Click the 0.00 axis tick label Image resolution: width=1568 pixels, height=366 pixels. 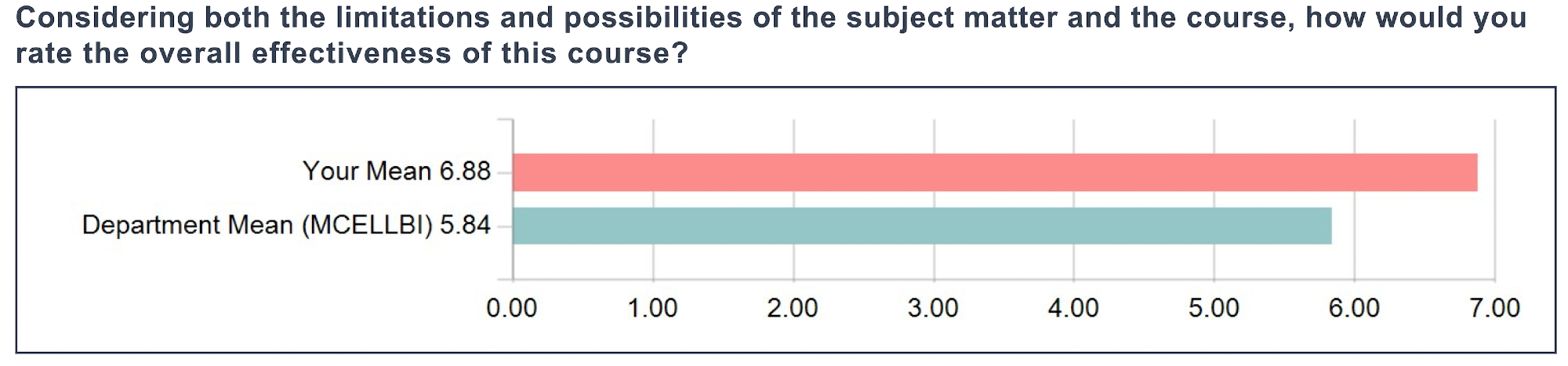pyautogui.click(x=511, y=308)
